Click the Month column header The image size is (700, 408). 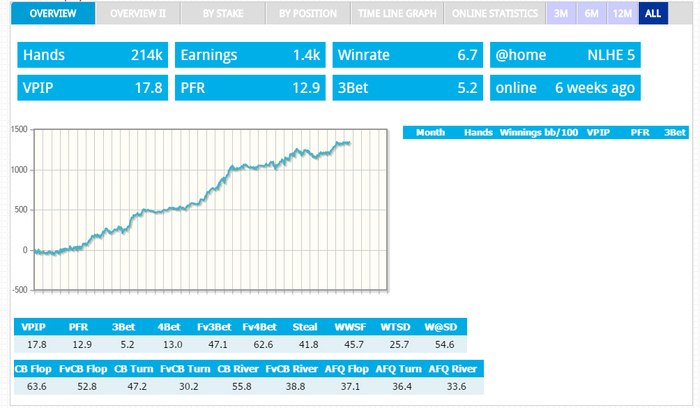click(x=430, y=133)
